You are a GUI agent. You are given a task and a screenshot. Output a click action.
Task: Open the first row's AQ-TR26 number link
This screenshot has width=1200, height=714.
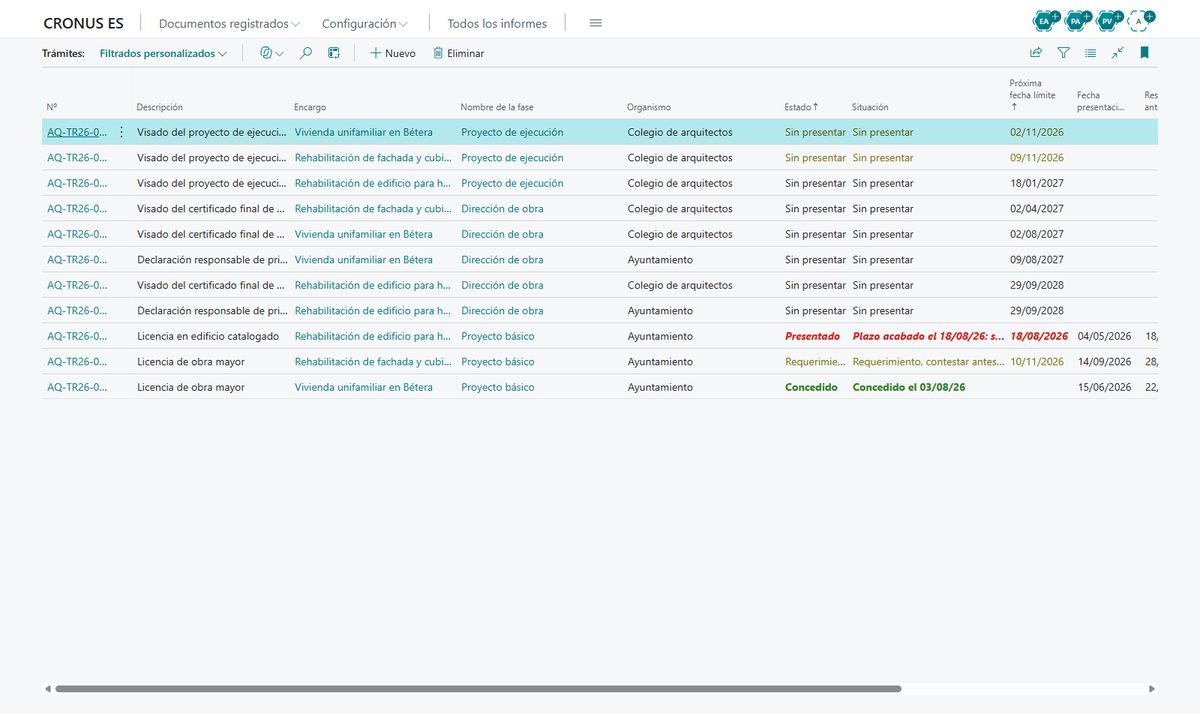(77, 132)
